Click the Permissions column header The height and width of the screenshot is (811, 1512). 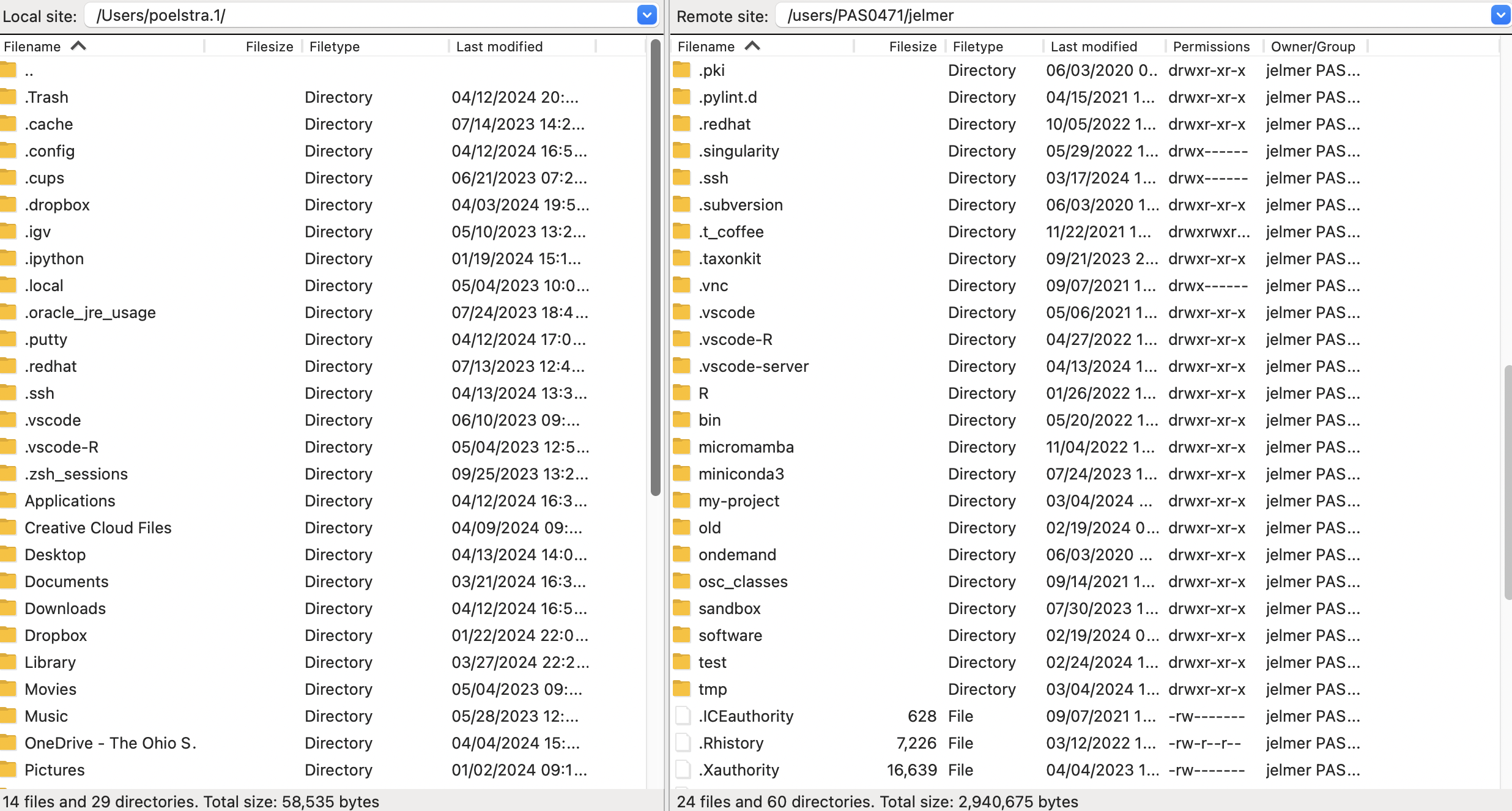point(1210,46)
